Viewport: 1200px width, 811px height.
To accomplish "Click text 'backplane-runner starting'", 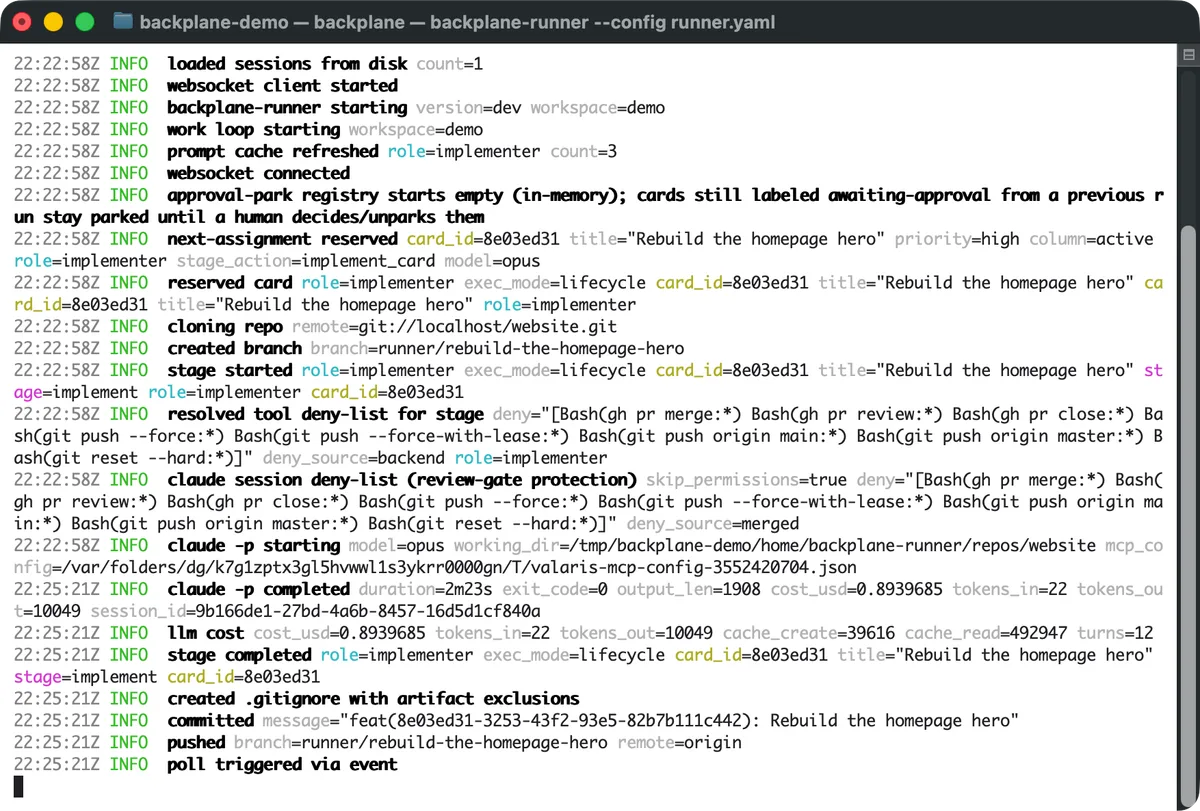I will pos(287,108).
